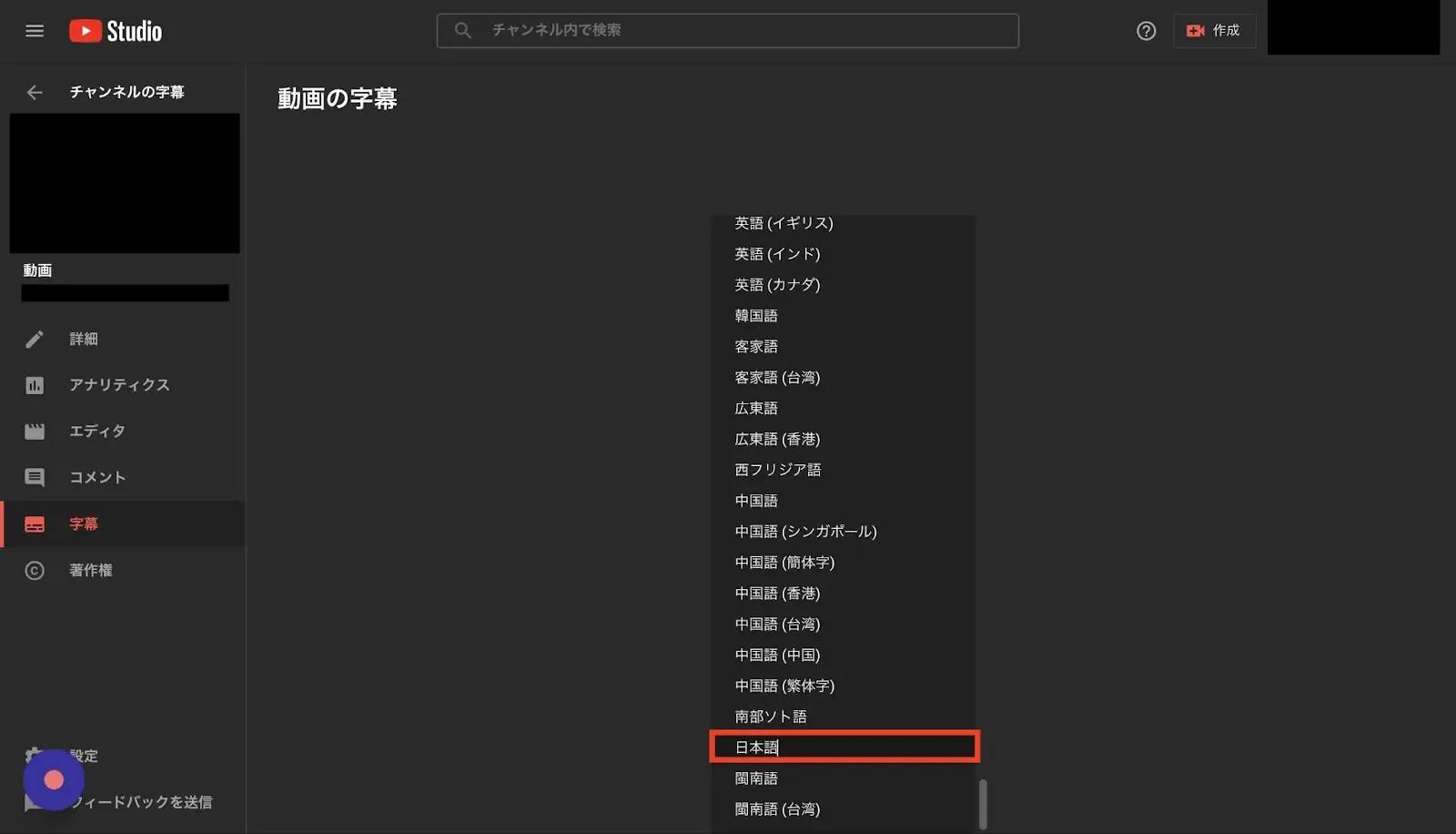The image size is (1456, 834).
Task: Select 日本語 in the language list
Action: pos(844,748)
